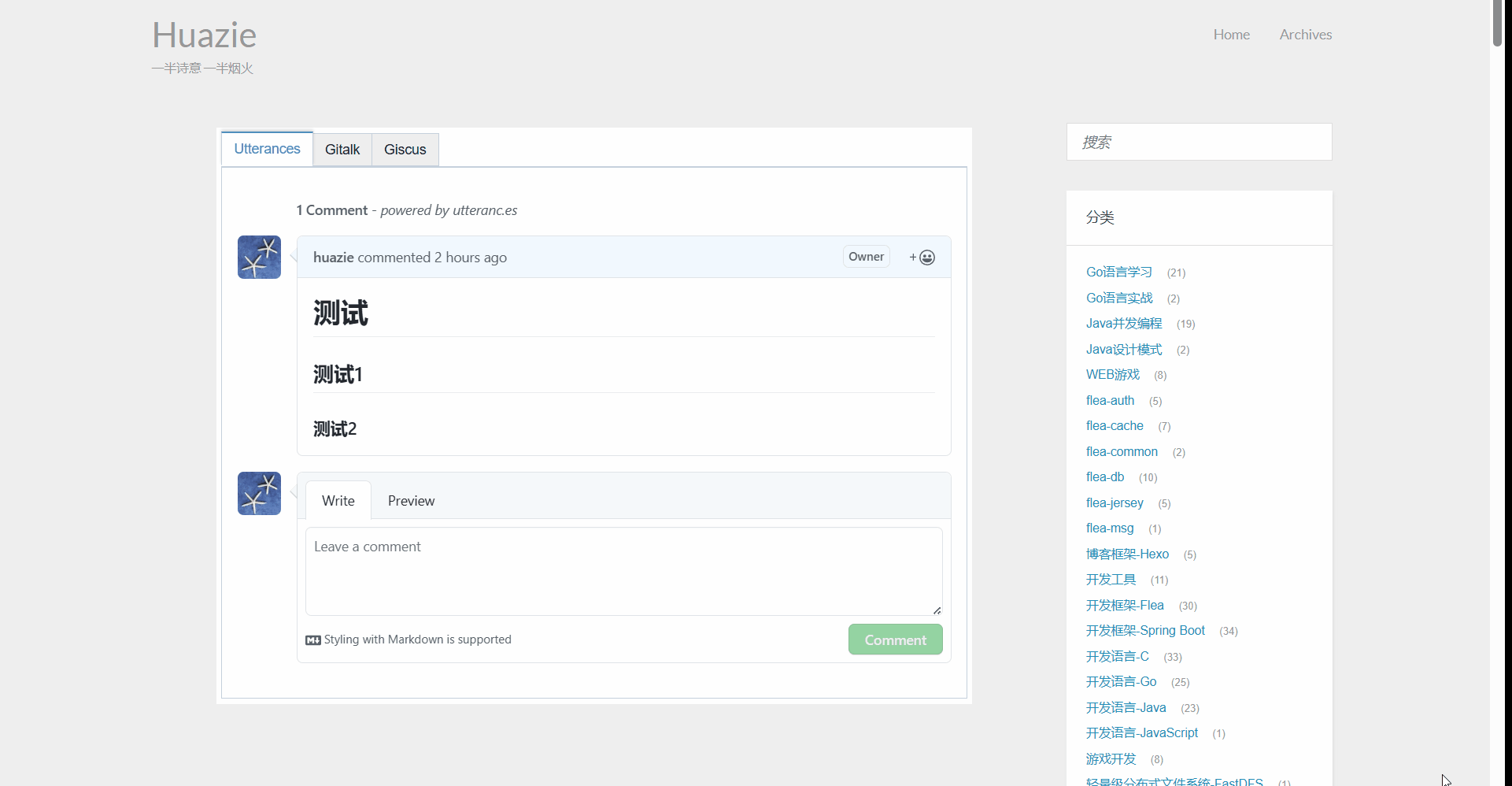Open the 开发框架-Spring Boot category
This screenshot has width=1512, height=786.
(x=1144, y=631)
